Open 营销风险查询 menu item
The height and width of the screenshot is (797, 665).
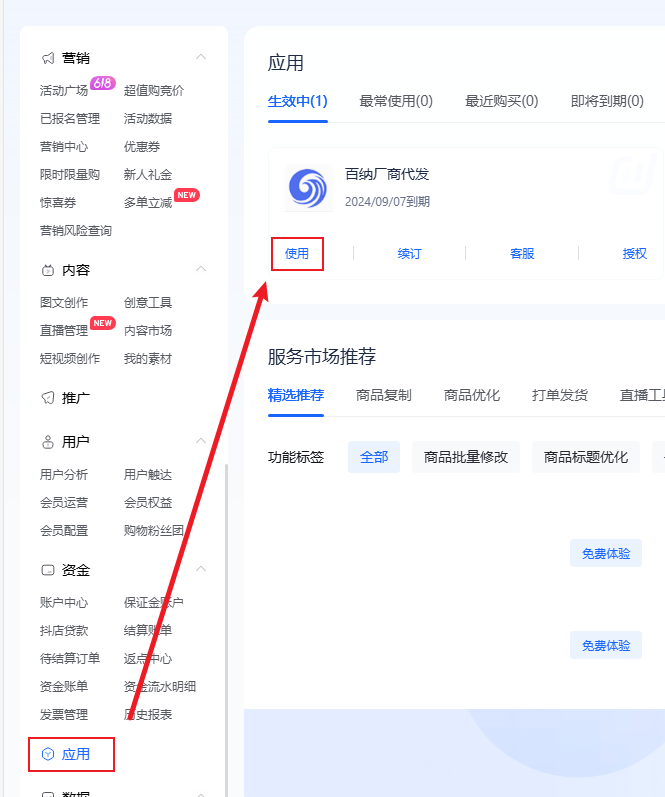coord(76,231)
